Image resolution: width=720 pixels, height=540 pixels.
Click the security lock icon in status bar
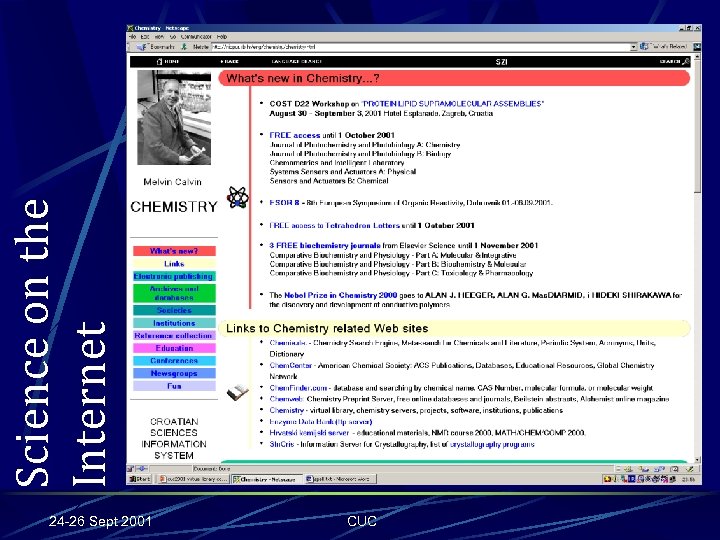coord(130,469)
